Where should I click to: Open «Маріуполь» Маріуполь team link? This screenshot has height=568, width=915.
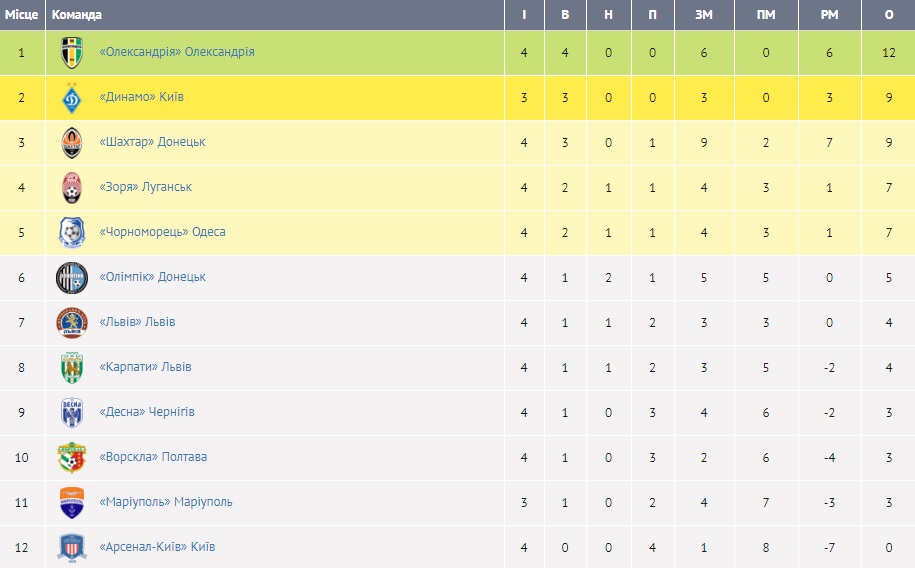point(166,502)
